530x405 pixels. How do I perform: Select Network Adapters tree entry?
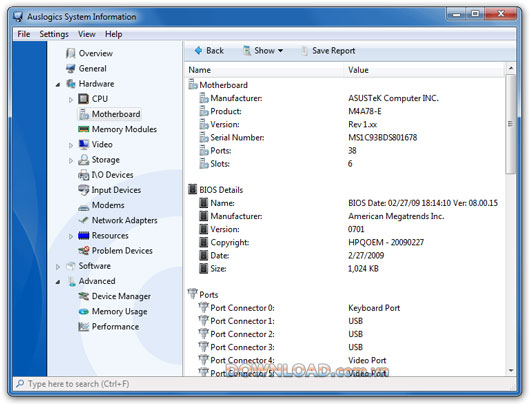(124, 220)
